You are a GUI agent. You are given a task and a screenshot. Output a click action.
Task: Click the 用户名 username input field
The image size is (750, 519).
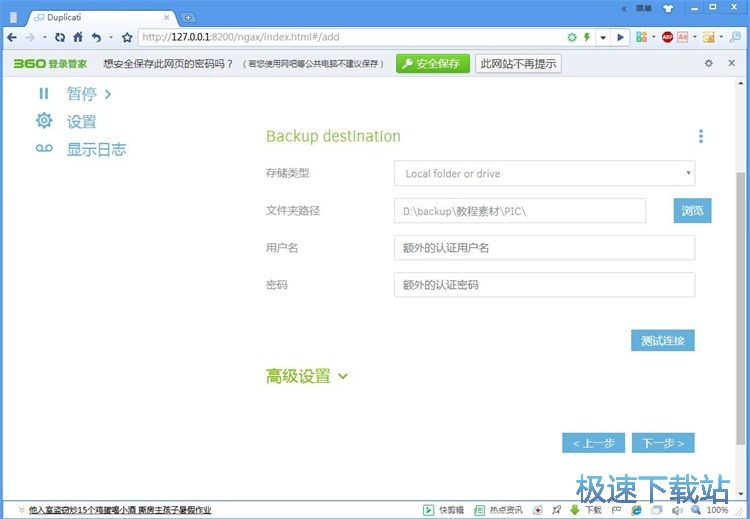544,247
